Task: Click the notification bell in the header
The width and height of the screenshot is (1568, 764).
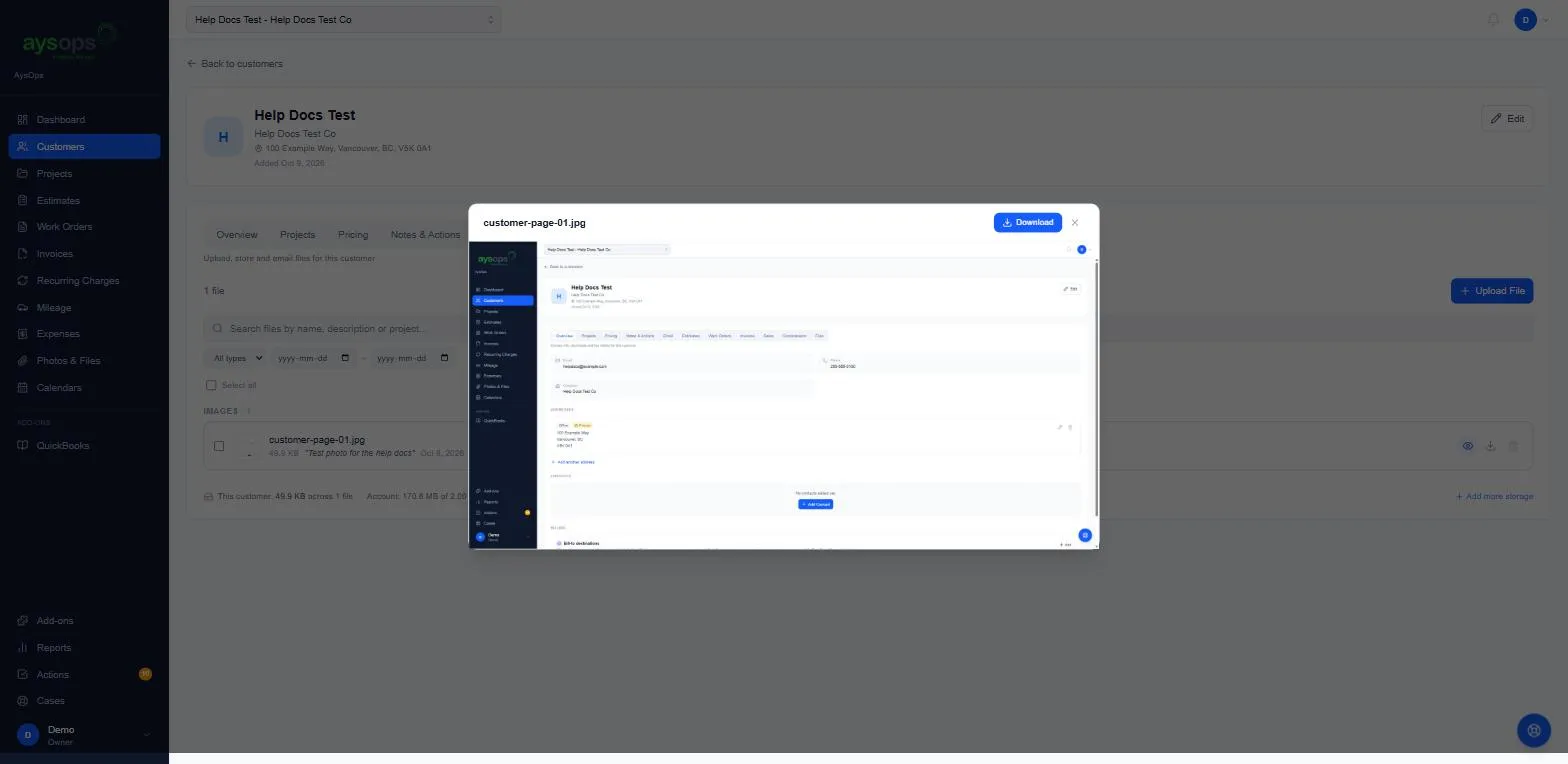Action: click(x=1493, y=19)
